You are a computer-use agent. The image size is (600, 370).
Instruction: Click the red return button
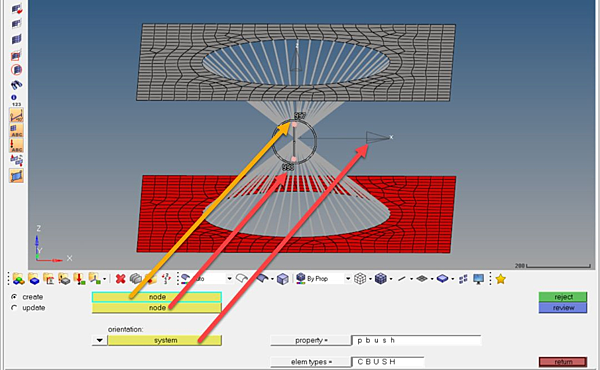pos(563,362)
